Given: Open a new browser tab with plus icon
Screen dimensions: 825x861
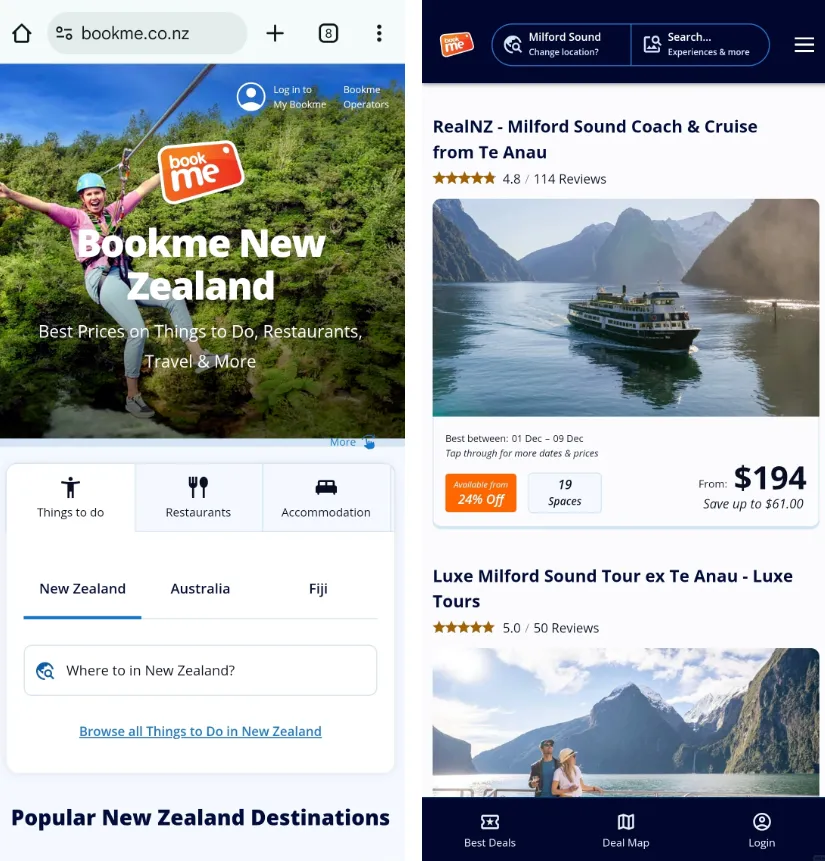Looking at the screenshot, I should tap(275, 33).
